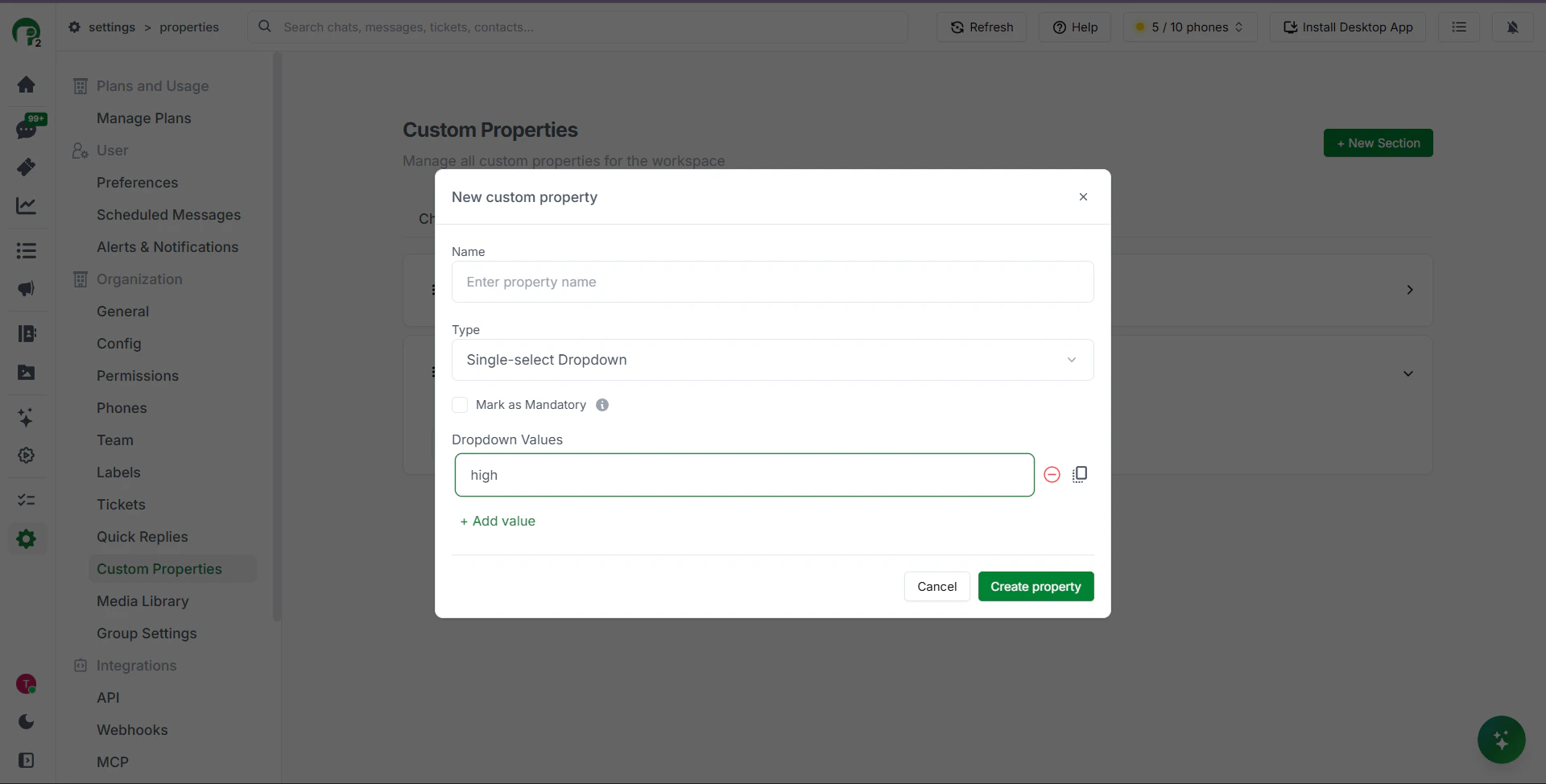Open Media Library settings

coord(143,601)
